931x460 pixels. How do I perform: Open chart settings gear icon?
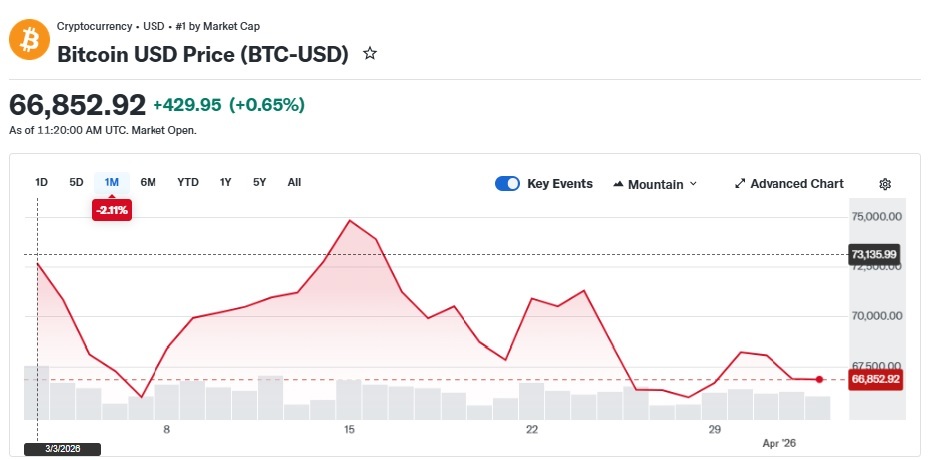click(x=885, y=184)
